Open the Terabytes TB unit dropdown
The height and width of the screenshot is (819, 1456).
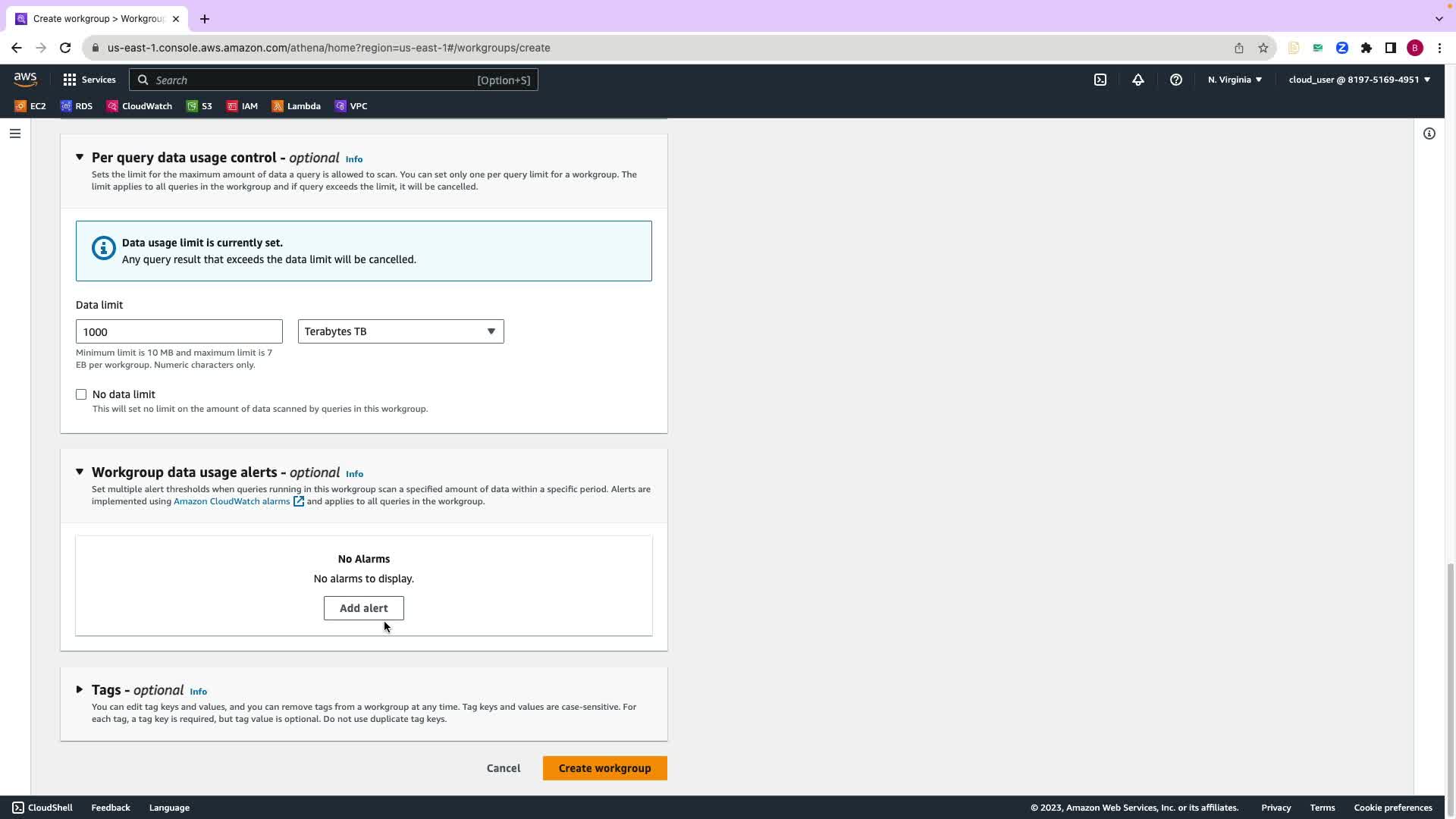[400, 331]
